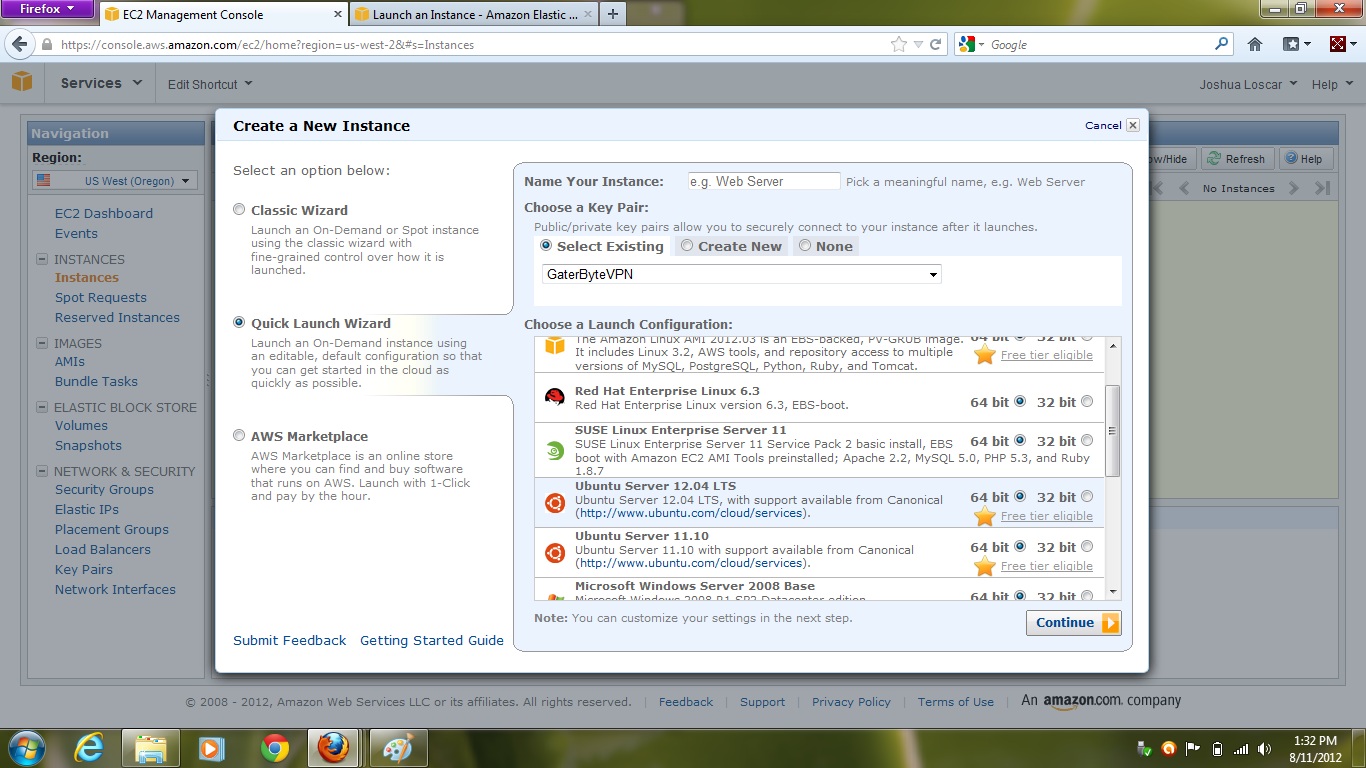
Task: Click the search magnifier in Google box
Action: [x=1221, y=44]
